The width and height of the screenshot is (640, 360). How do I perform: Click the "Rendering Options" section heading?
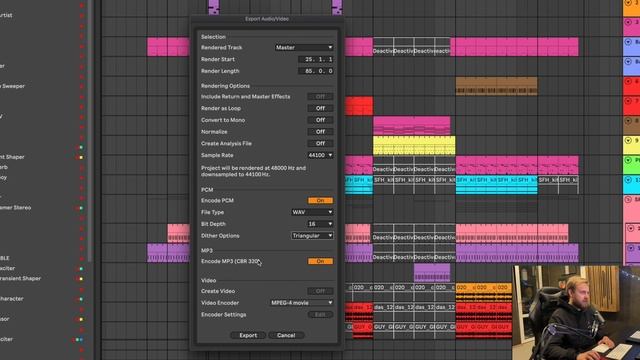click(225, 86)
